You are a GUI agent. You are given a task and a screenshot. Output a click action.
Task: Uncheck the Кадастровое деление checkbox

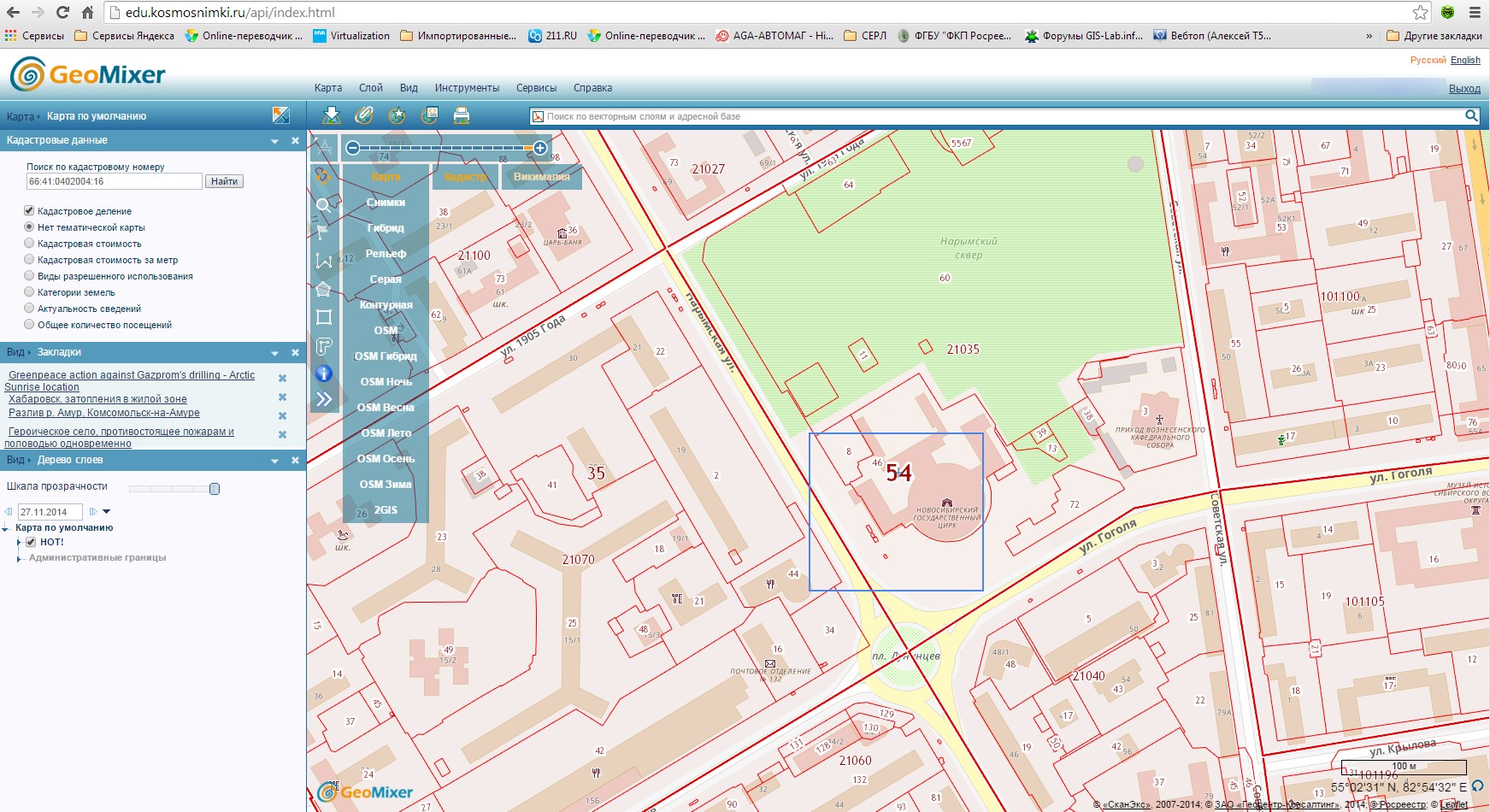click(x=29, y=211)
